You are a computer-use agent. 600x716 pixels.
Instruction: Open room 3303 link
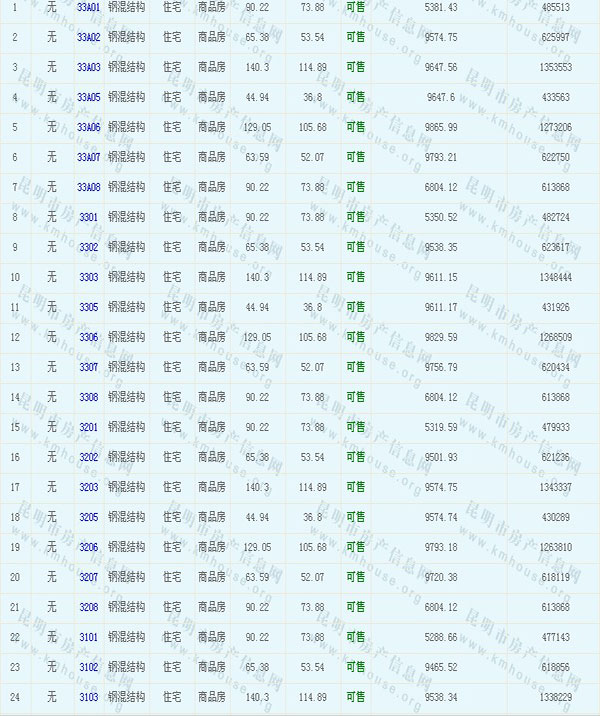(x=88, y=277)
